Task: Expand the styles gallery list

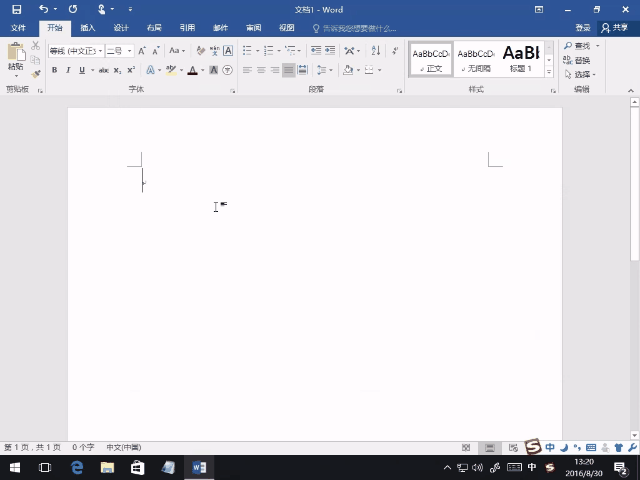Action: tap(549, 71)
